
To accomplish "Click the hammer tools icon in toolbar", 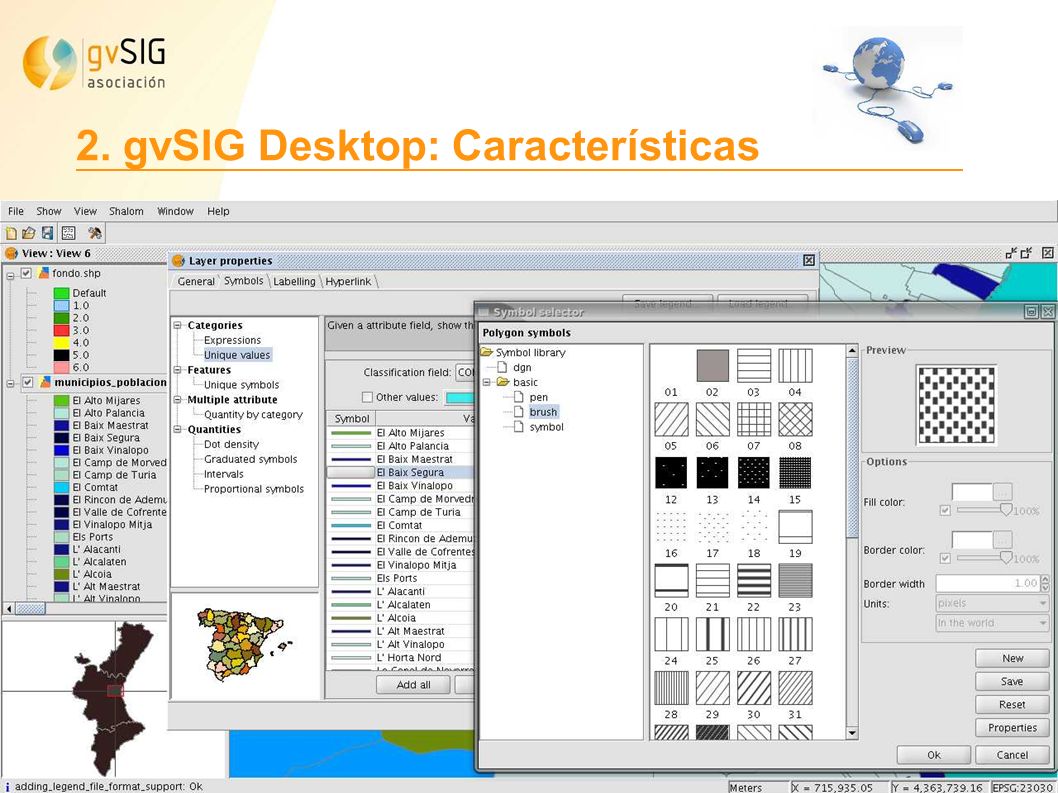I will click(x=94, y=233).
